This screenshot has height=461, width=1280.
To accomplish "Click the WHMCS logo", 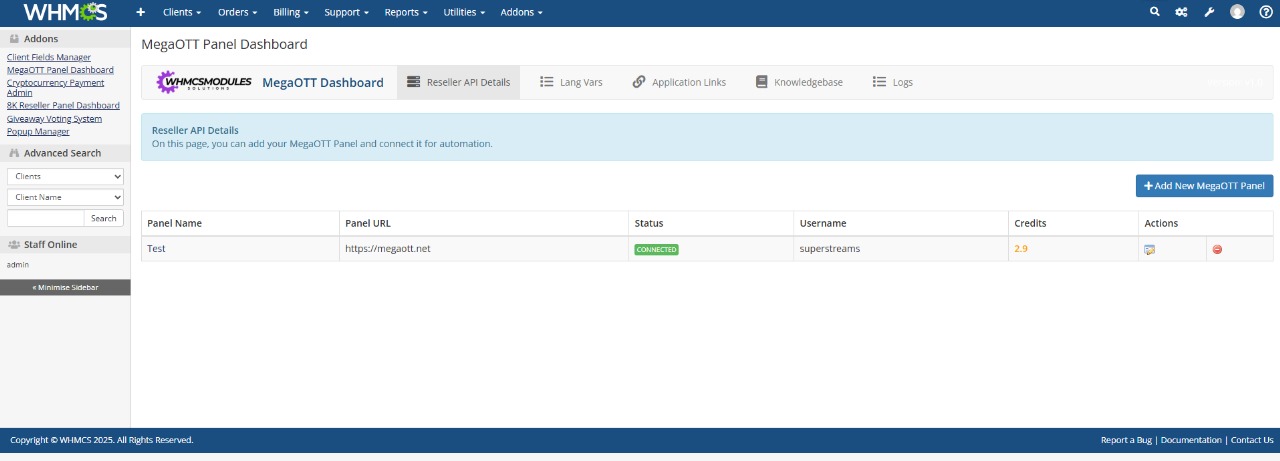I will coord(65,12).
